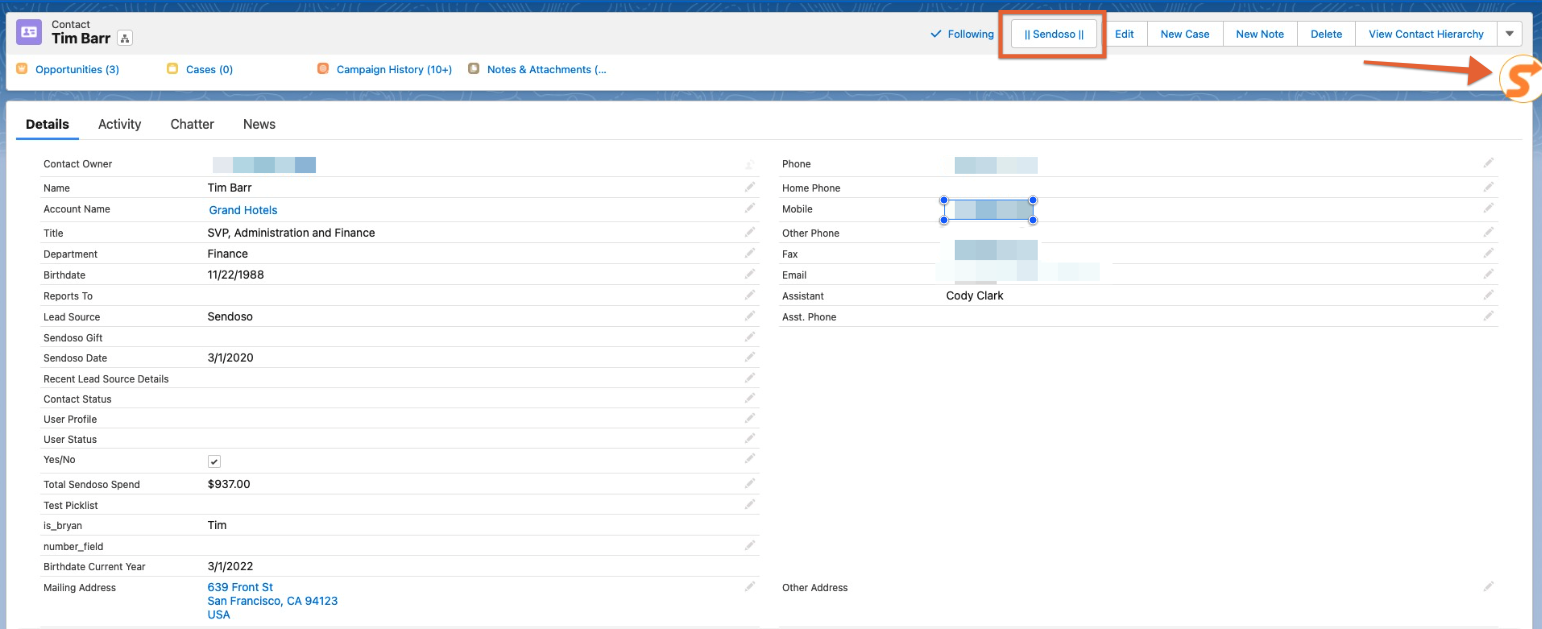Open the Activity tab
The width and height of the screenshot is (1542, 629).
point(120,125)
